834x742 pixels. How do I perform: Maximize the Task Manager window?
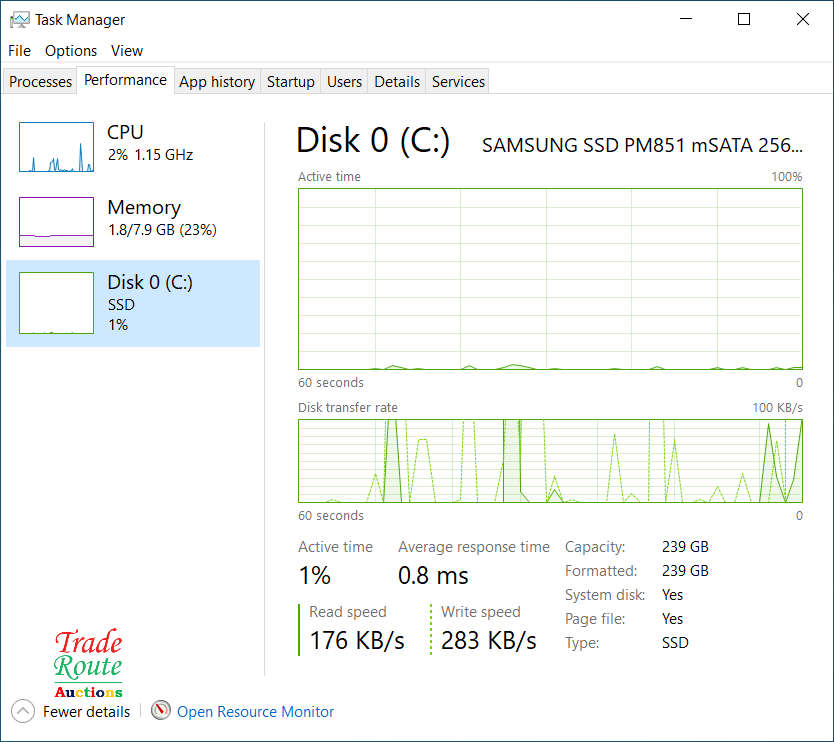tap(743, 19)
